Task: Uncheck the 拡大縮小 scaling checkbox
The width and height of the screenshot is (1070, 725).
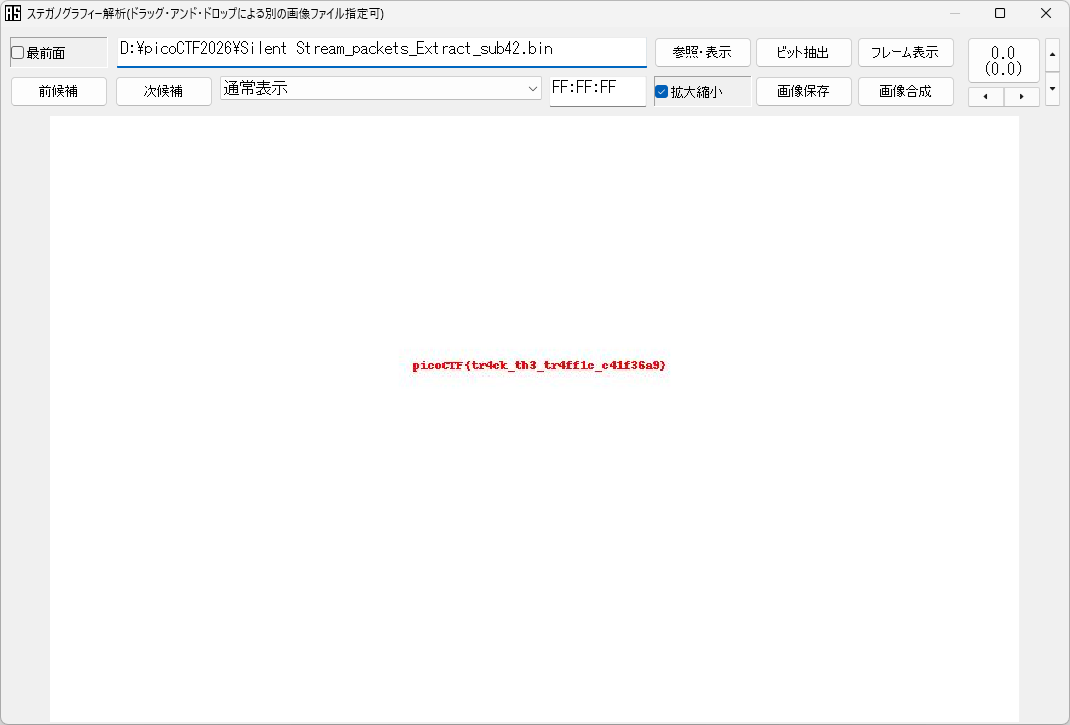Action: [661, 92]
